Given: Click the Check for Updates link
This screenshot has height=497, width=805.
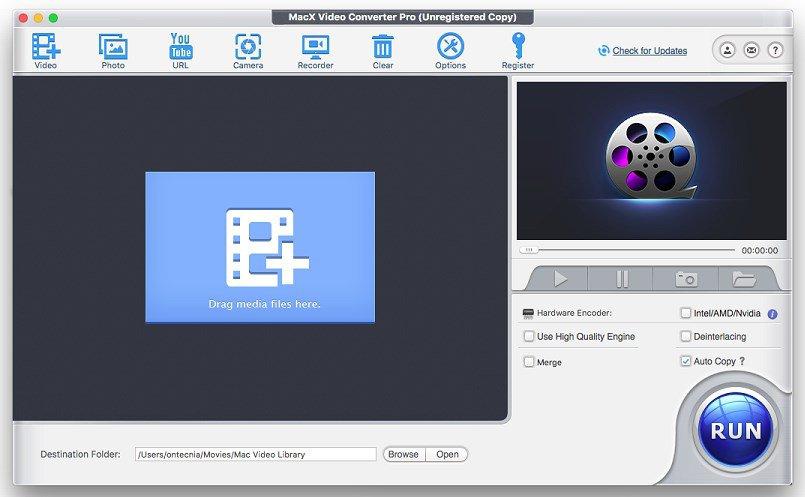Looking at the screenshot, I should [x=649, y=51].
